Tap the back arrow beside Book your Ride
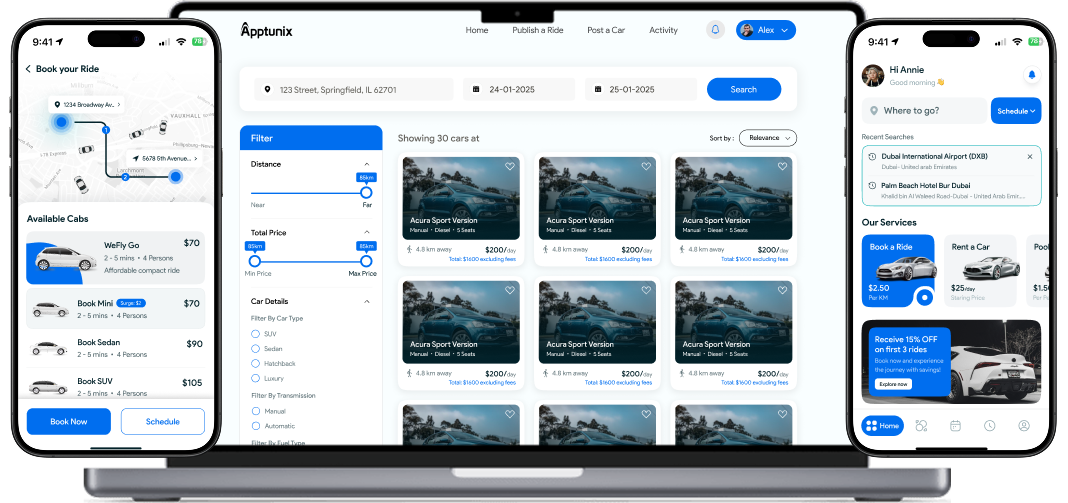The image size is (1068, 503). [28, 69]
